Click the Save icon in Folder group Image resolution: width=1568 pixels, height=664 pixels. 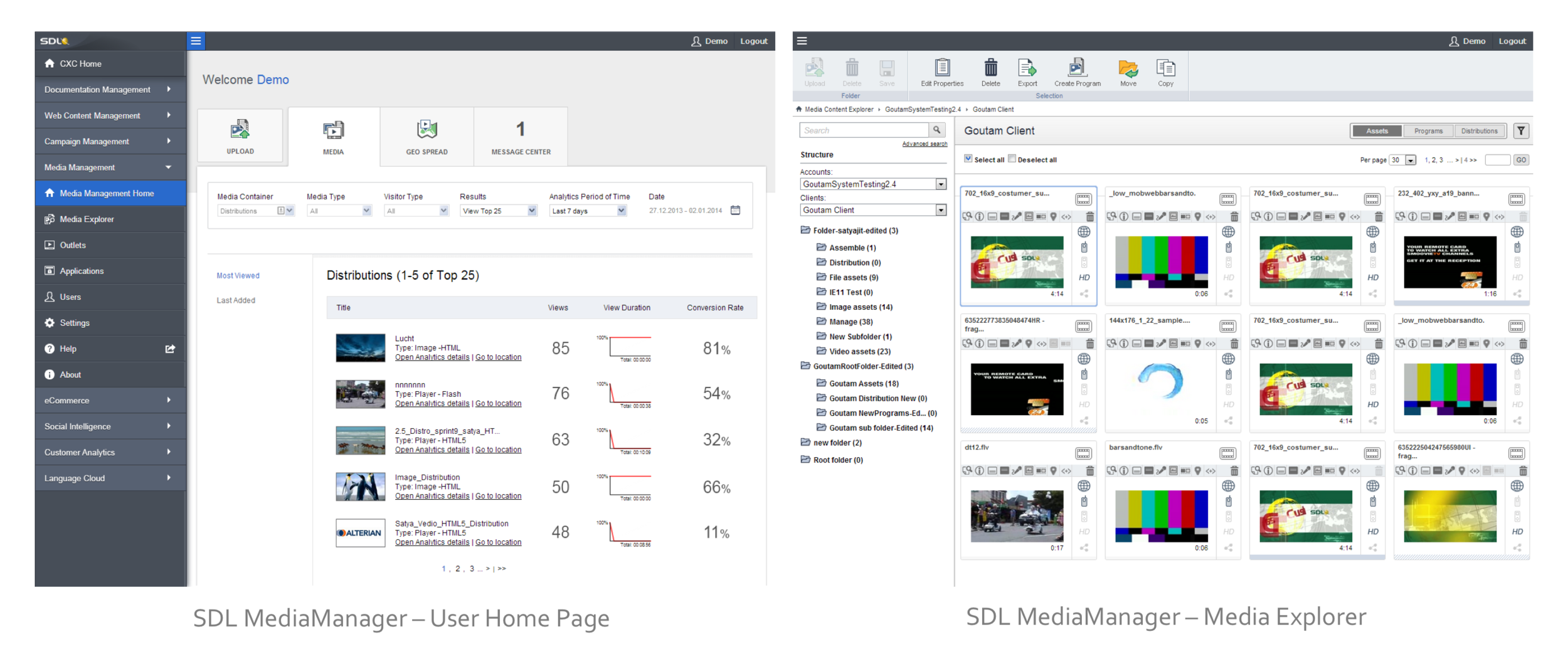click(886, 68)
